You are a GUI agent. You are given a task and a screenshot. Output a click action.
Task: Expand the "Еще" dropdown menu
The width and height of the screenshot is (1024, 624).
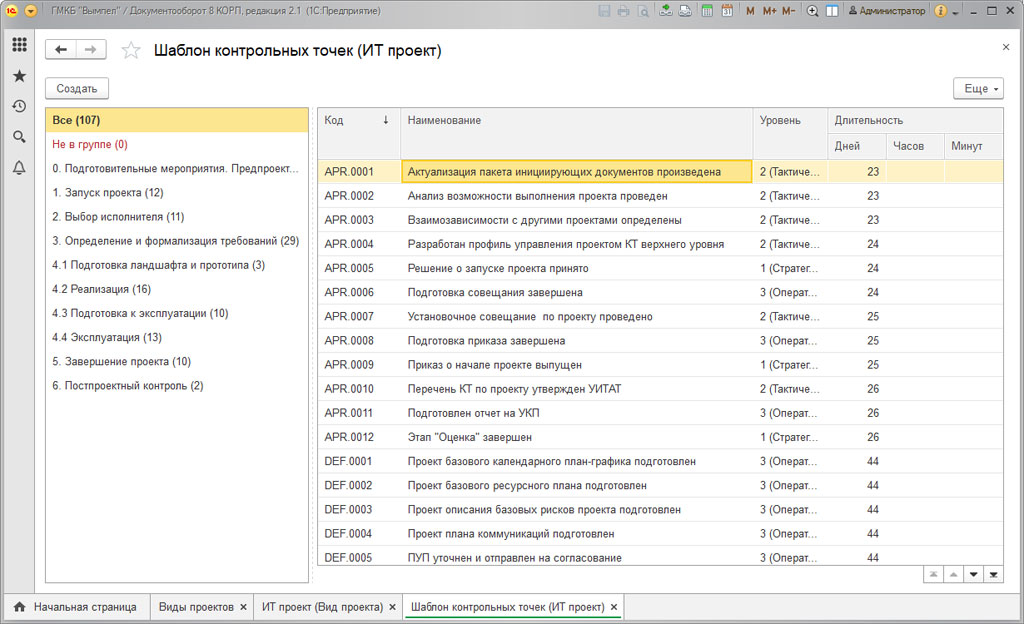pyautogui.click(x=977, y=89)
